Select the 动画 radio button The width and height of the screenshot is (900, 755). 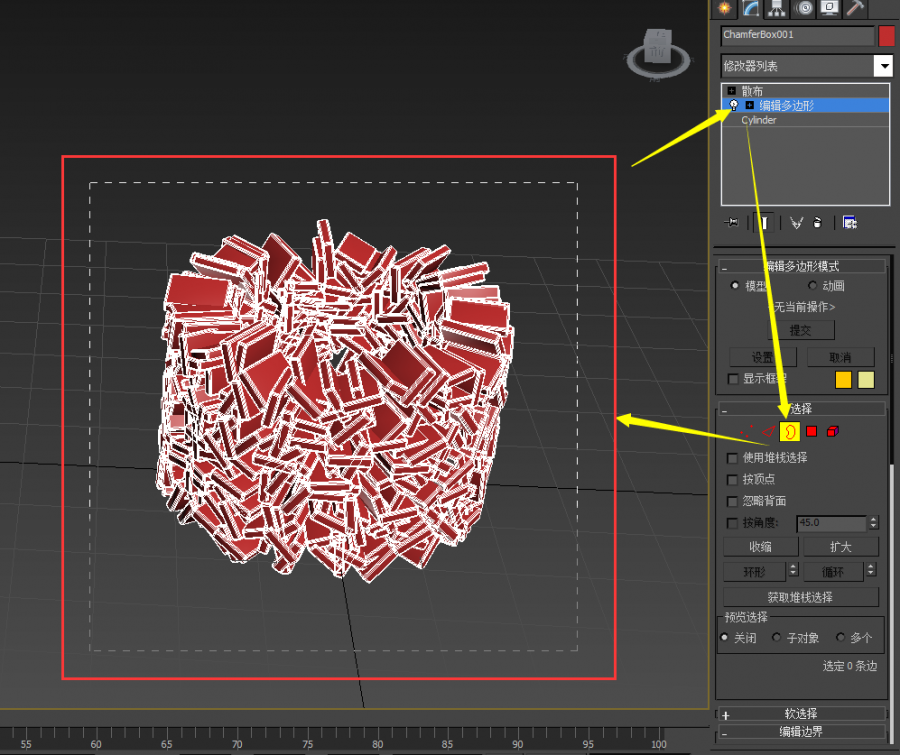[x=813, y=286]
